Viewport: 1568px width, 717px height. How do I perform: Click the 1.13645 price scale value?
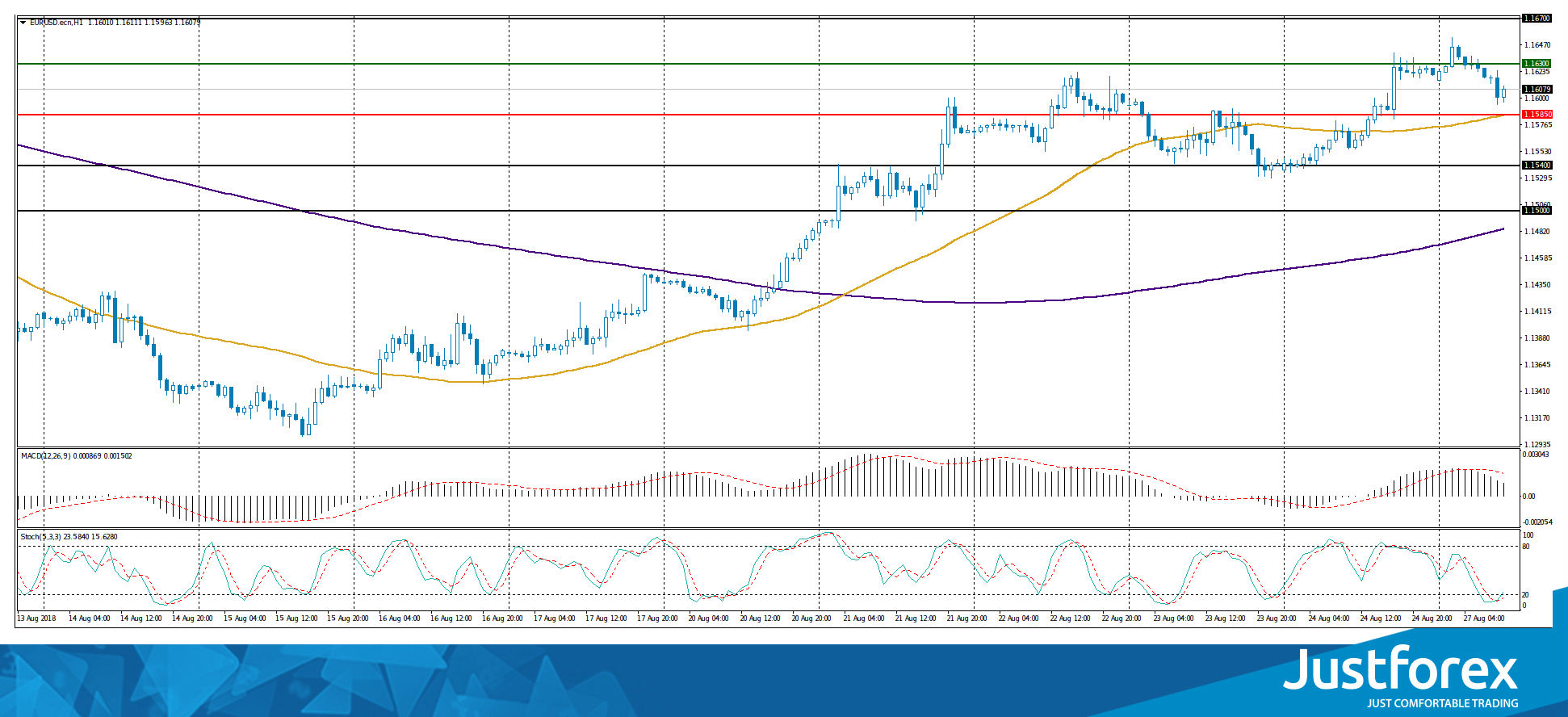1537,365
